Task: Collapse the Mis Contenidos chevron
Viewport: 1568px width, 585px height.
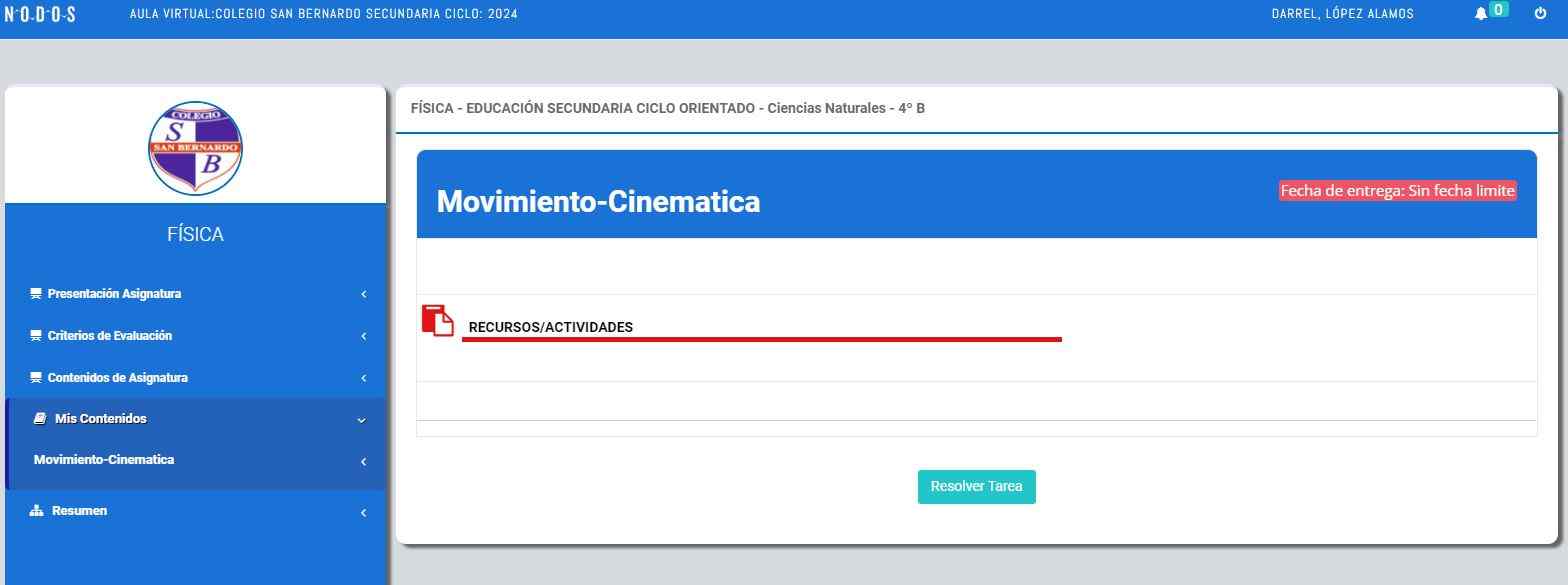Action: pyautogui.click(x=362, y=420)
